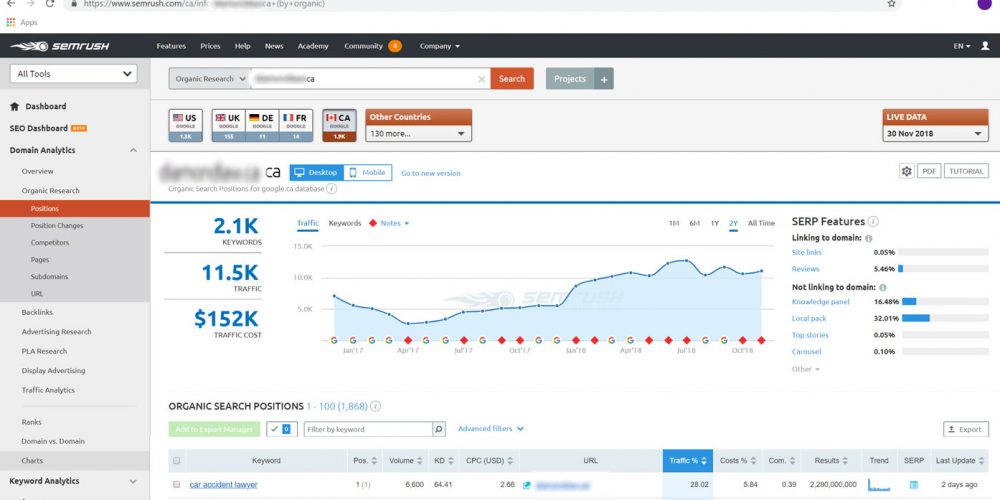Open report settings gear icon

(x=906, y=171)
